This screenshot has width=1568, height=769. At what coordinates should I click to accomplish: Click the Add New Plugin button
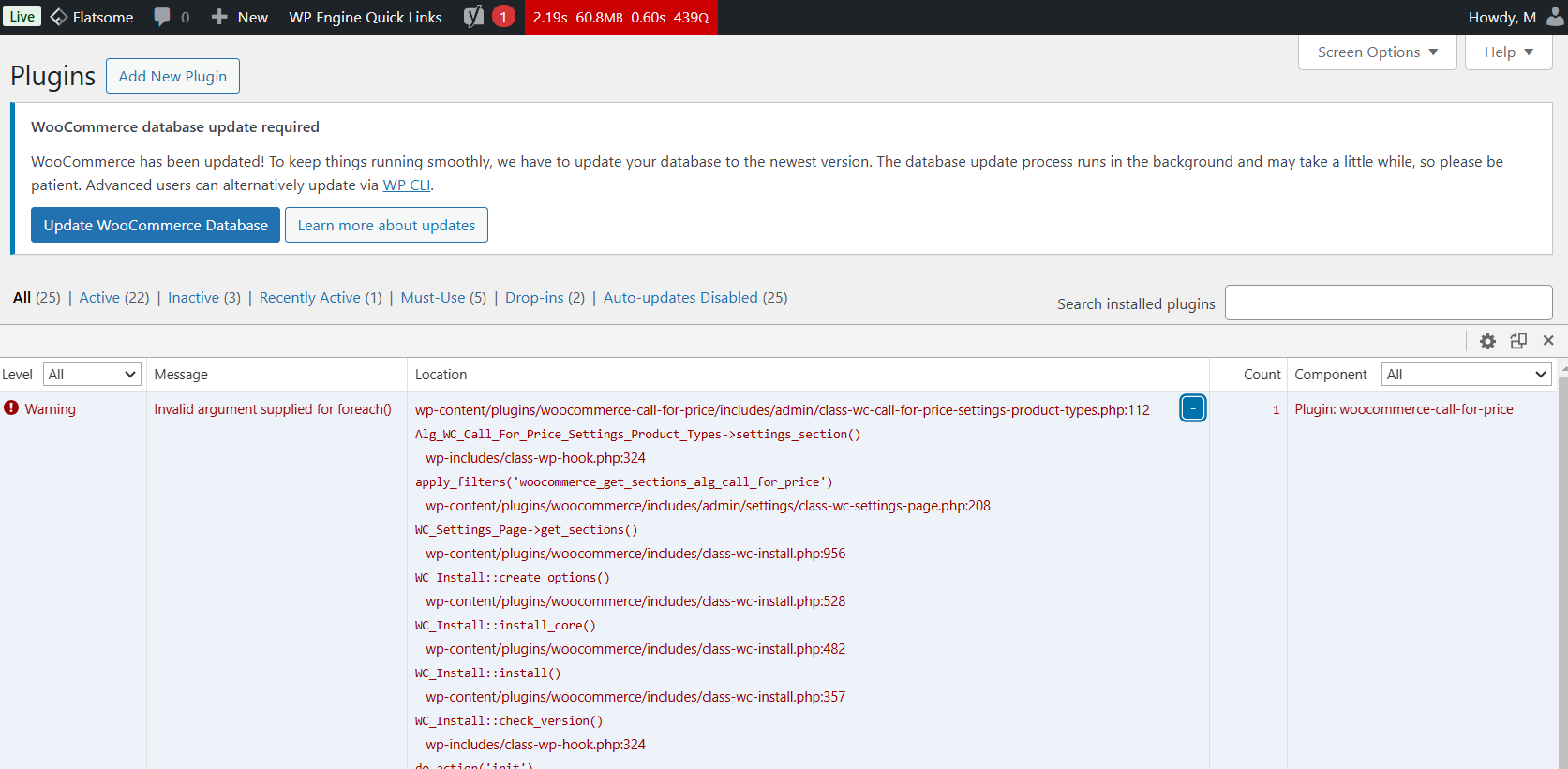[172, 76]
